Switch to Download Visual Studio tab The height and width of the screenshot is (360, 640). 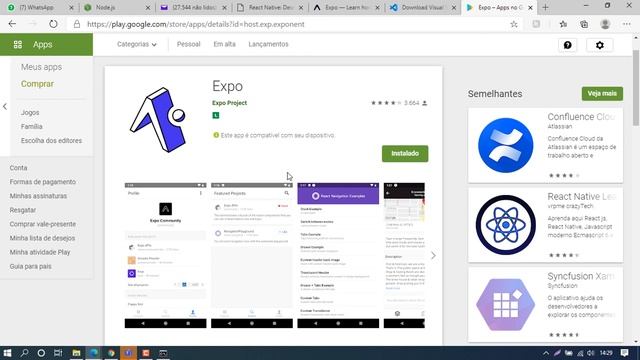coord(423,7)
